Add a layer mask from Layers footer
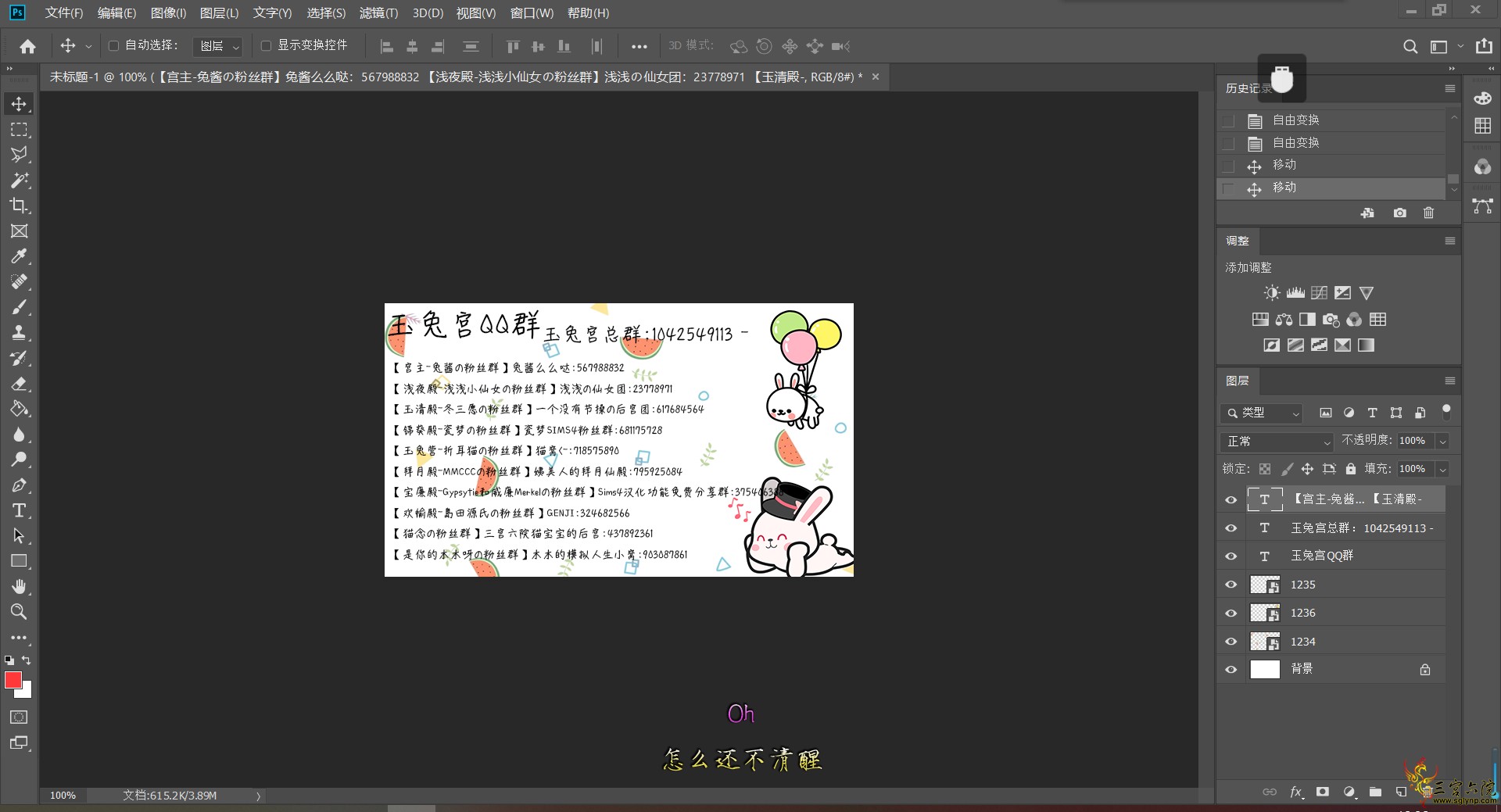 click(1322, 792)
